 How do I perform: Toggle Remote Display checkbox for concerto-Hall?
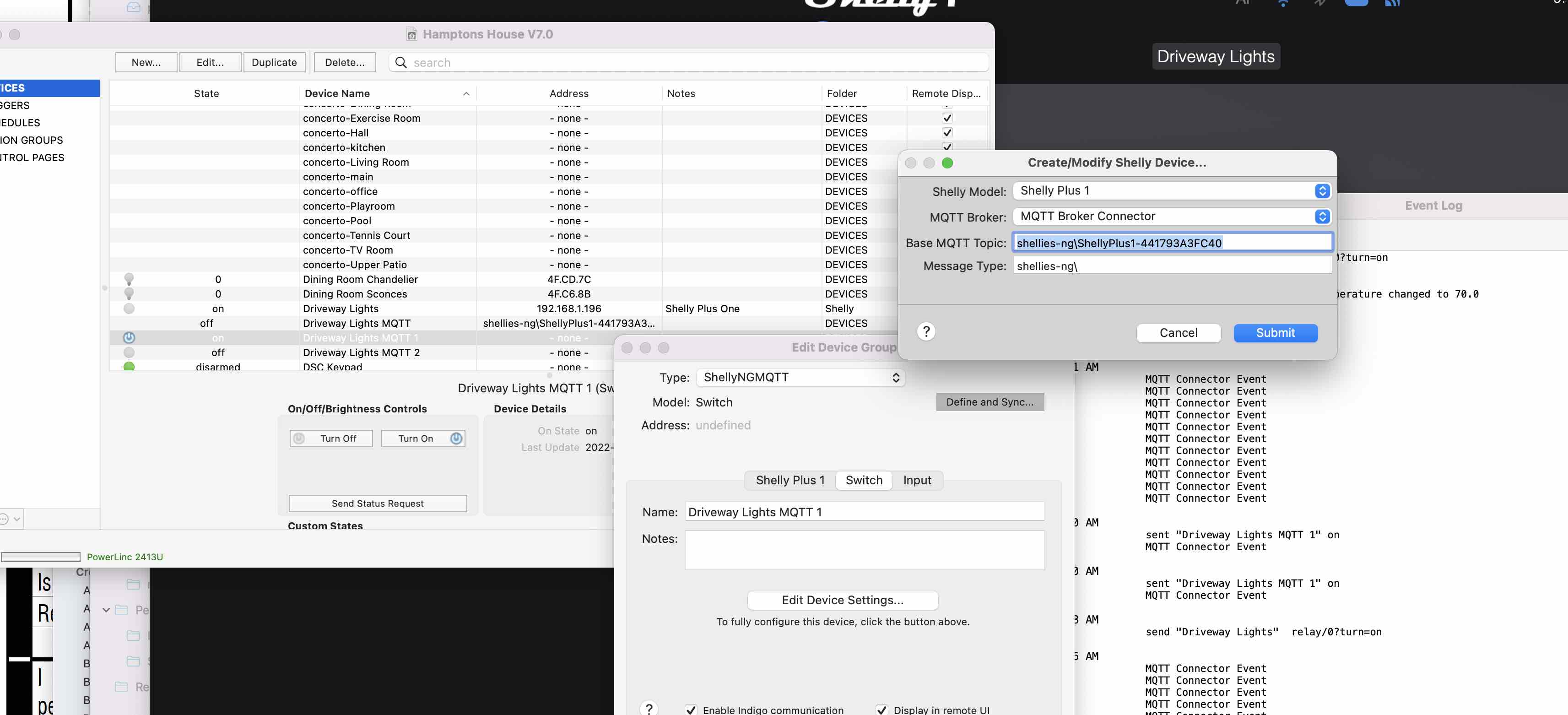(x=947, y=133)
